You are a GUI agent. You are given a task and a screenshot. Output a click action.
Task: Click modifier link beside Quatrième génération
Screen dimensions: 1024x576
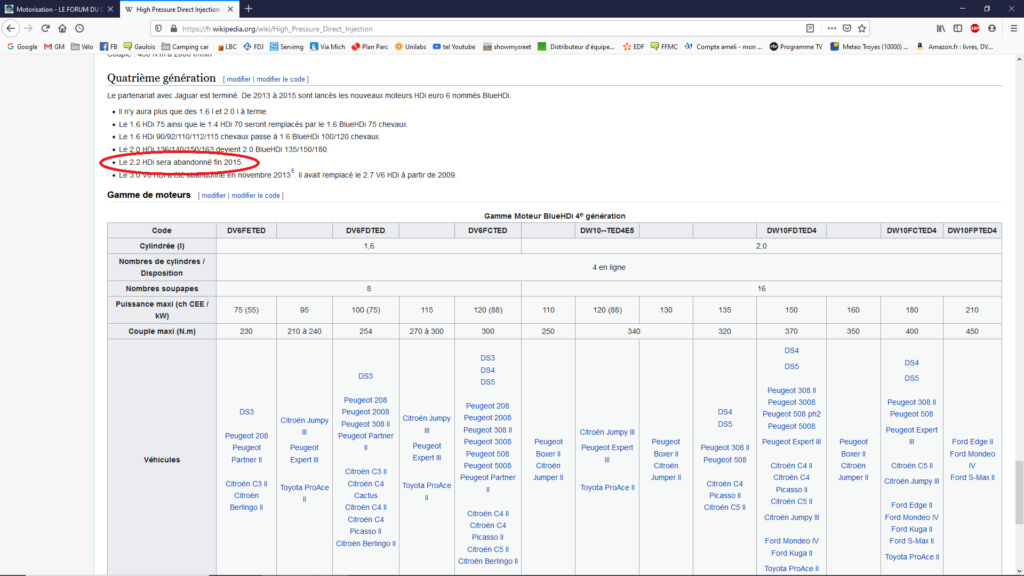(238, 79)
